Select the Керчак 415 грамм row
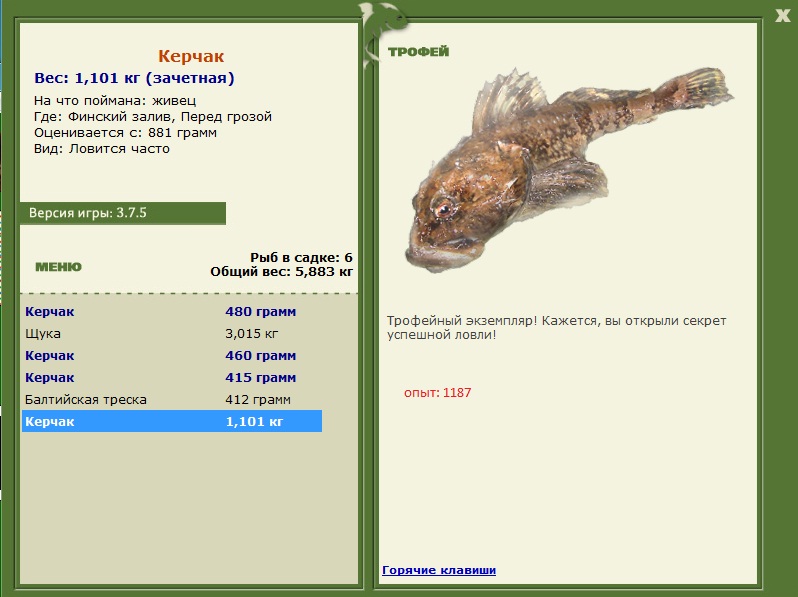The image size is (798, 597). [x=172, y=377]
